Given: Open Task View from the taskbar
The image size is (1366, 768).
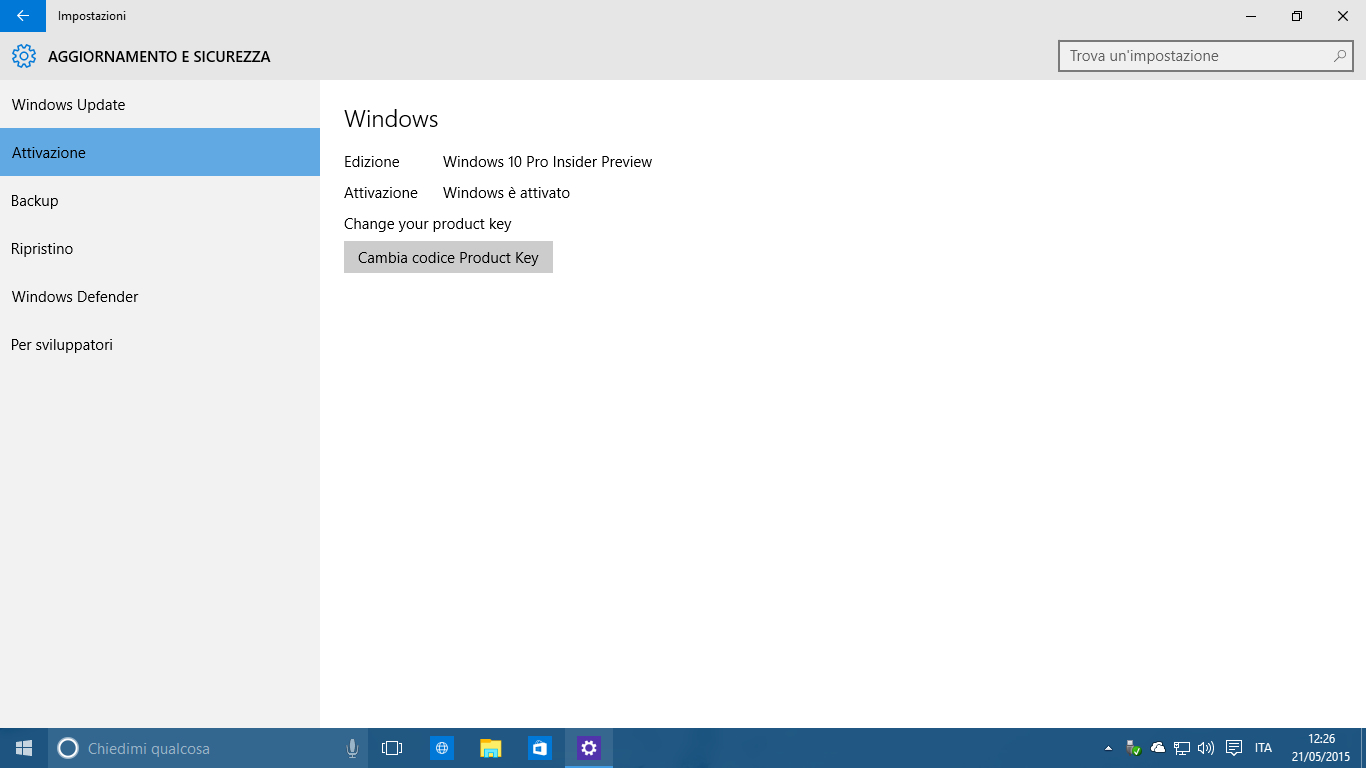Looking at the screenshot, I should pyautogui.click(x=392, y=748).
